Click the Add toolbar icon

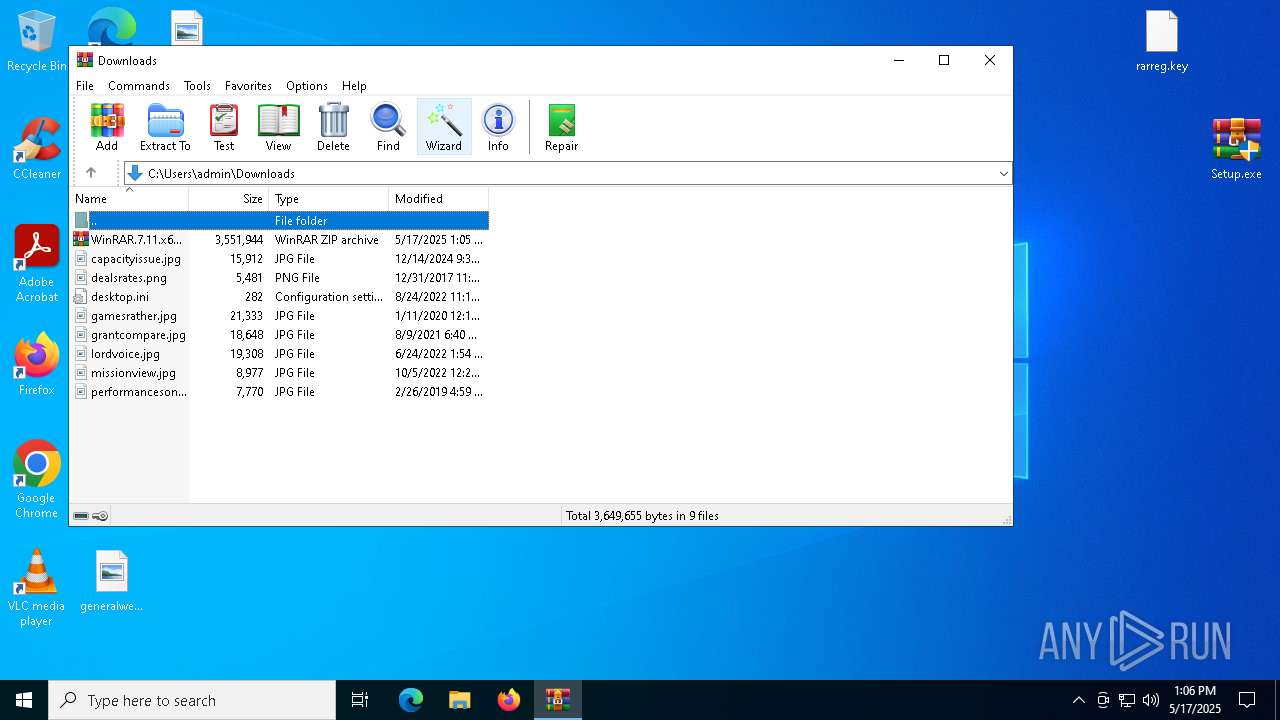tap(107, 127)
